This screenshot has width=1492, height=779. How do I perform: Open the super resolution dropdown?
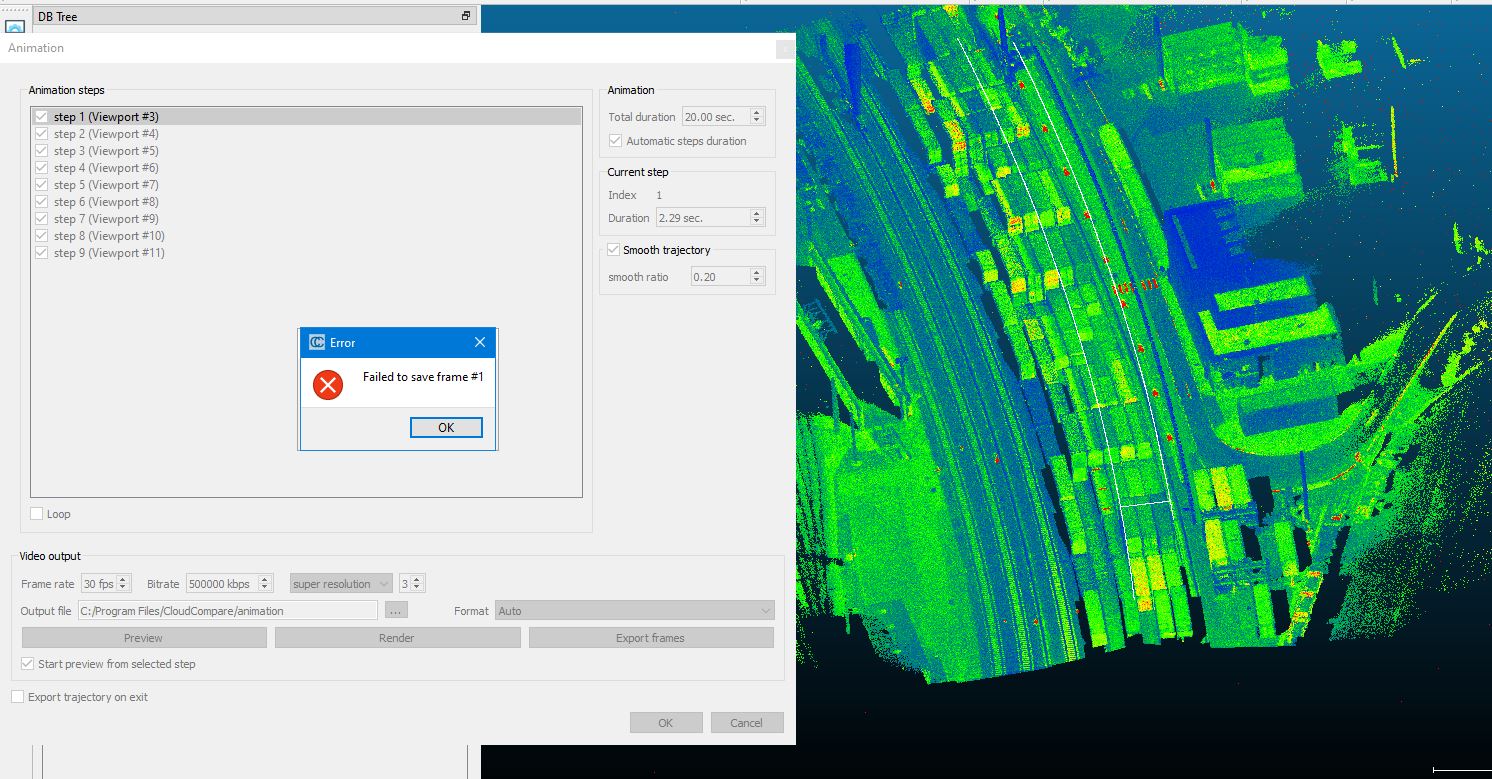tap(341, 584)
